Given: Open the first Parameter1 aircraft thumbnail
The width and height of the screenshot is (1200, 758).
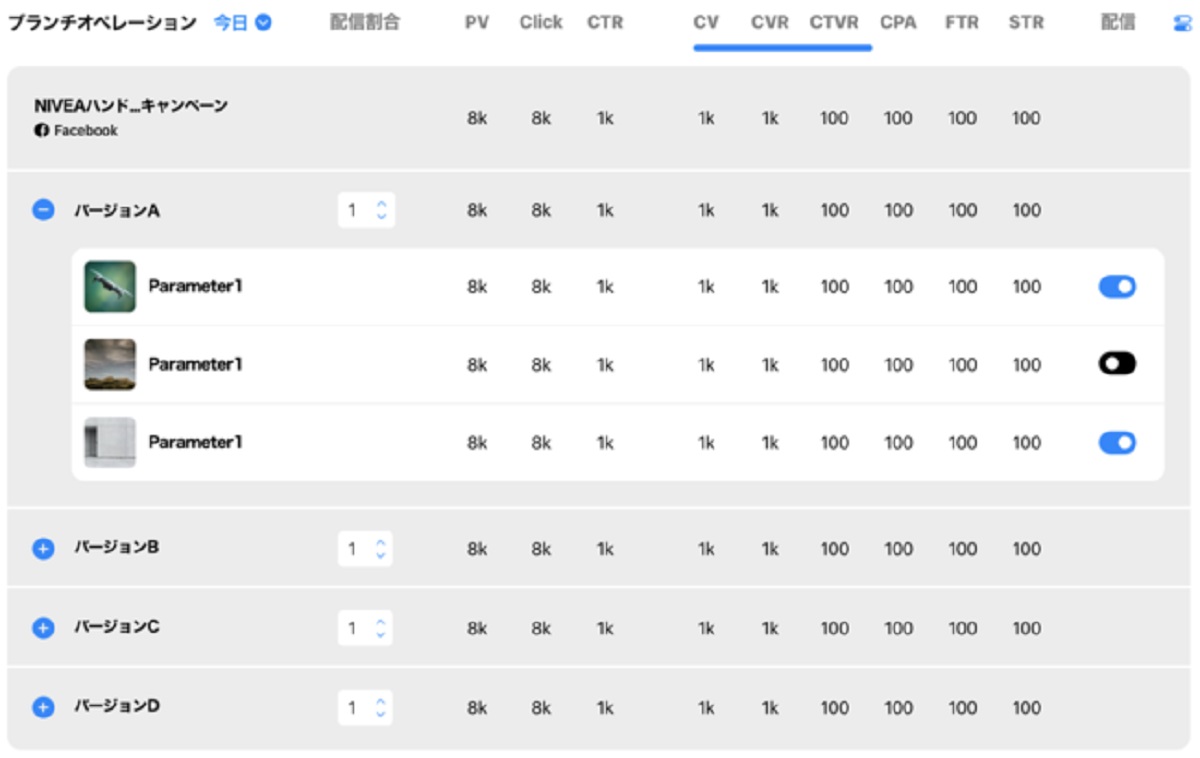Looking at the screenshot, I should 109,287.
